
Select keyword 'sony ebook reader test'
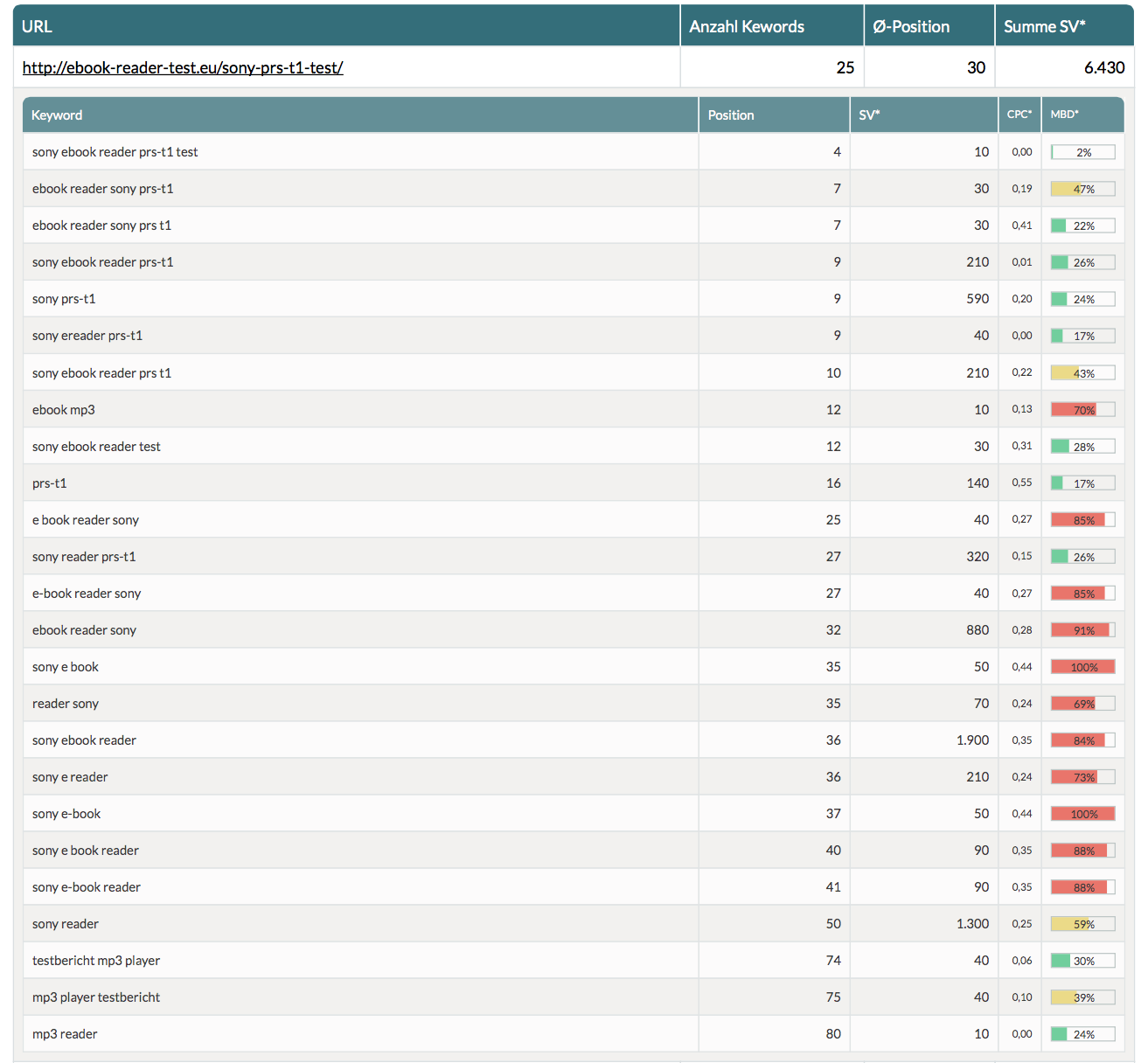(96, 446)
